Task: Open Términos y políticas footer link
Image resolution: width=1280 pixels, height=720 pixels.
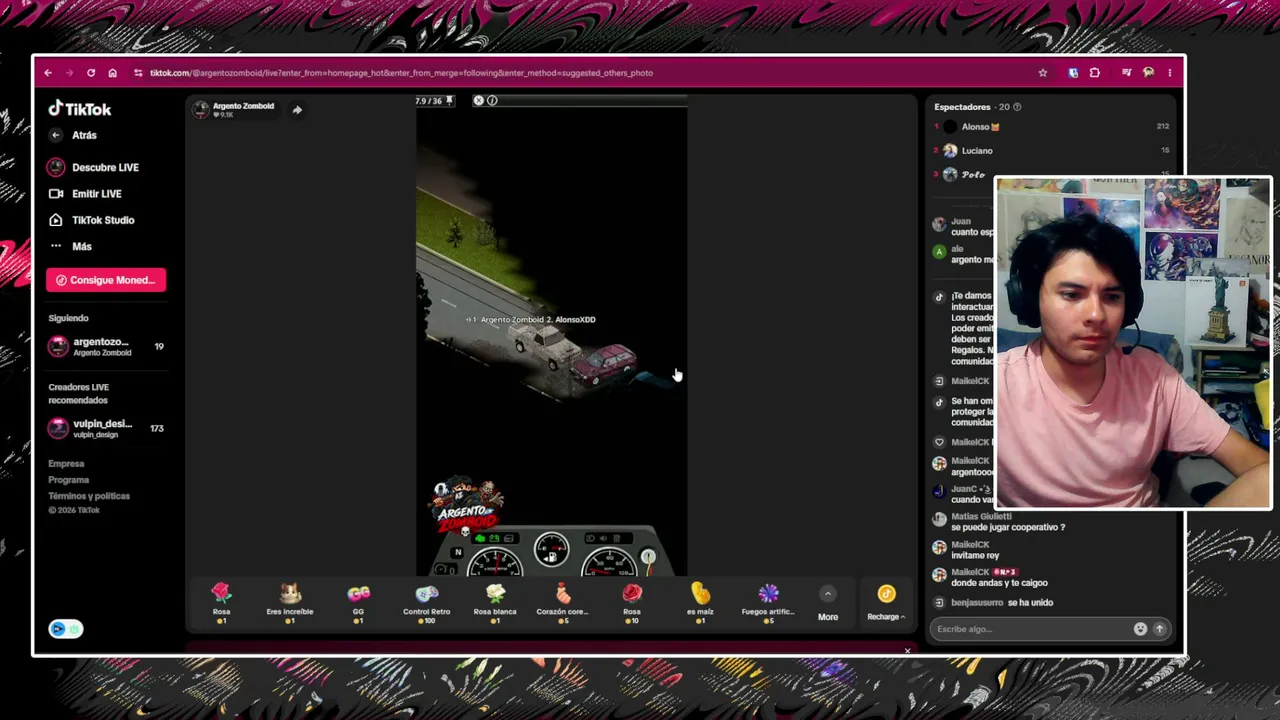Action: (89, 496)
